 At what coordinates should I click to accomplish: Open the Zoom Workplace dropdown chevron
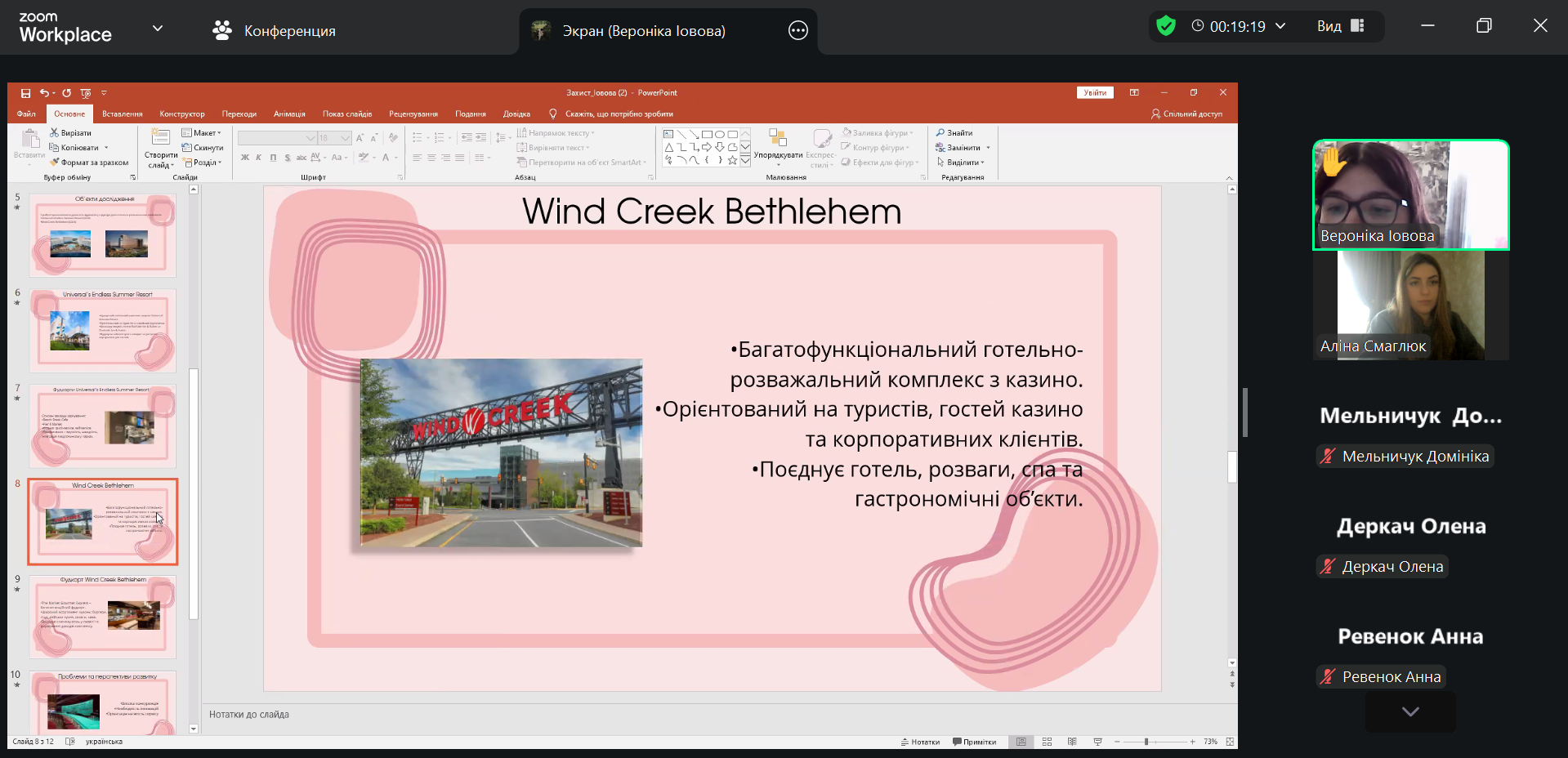click(158, 29)
